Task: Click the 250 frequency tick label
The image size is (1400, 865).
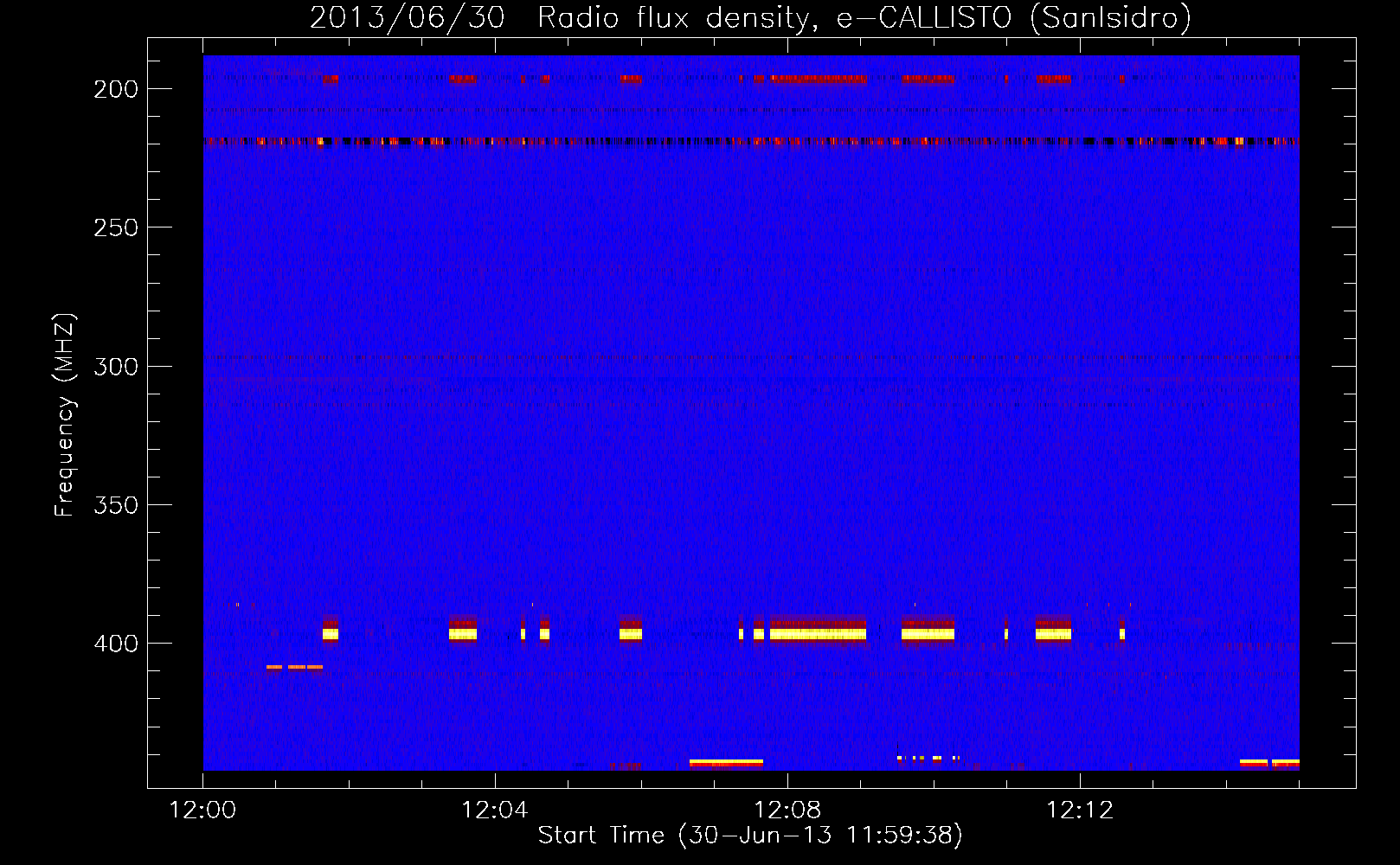Action: pos(116,227)
